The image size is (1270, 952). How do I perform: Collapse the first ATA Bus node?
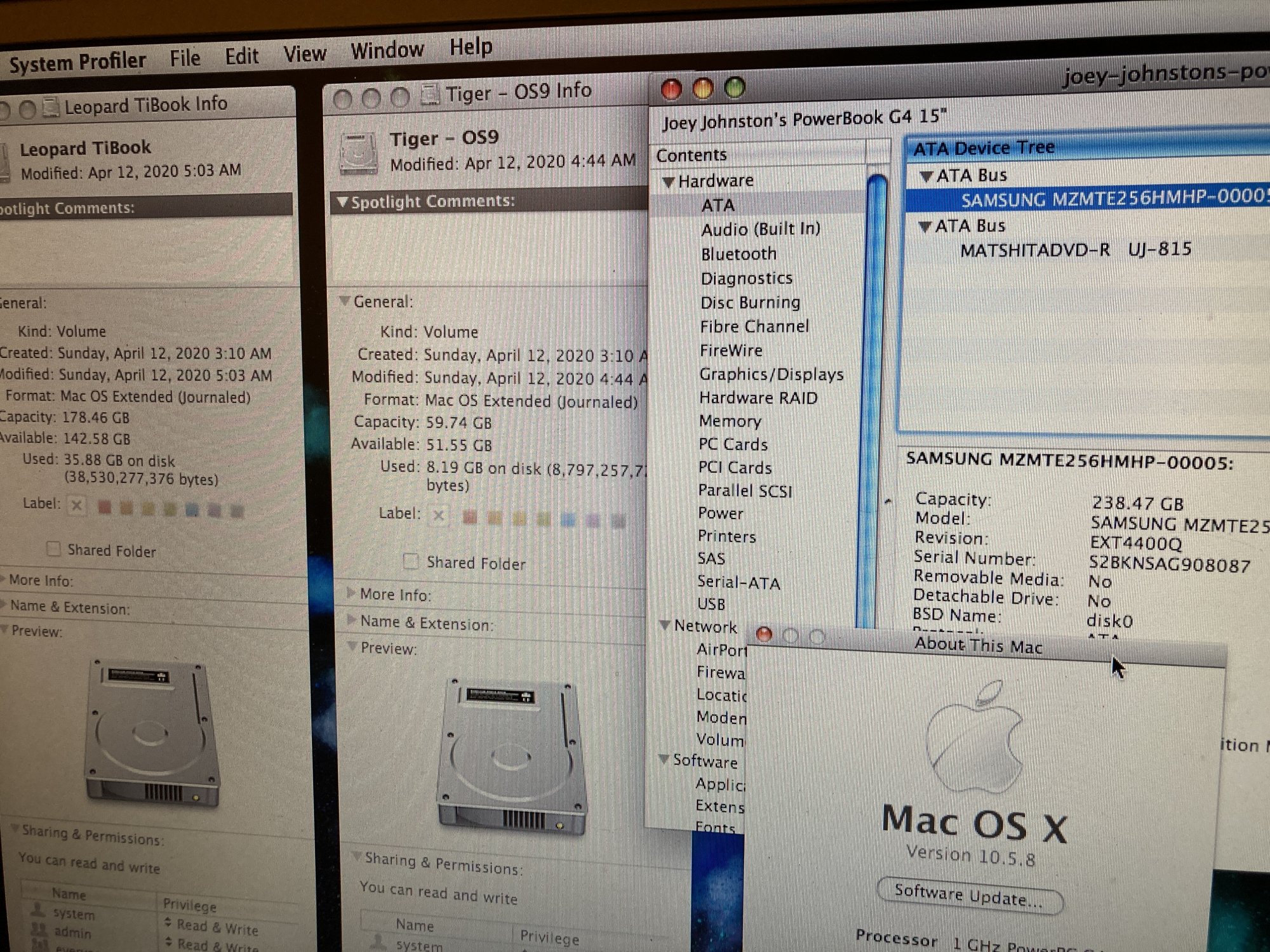926,177
